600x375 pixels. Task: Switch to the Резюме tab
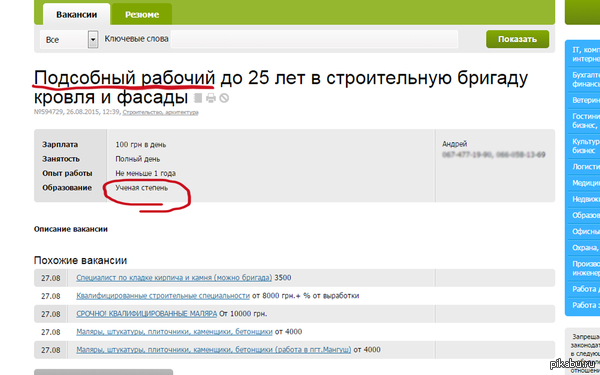(x=142, y=15)
